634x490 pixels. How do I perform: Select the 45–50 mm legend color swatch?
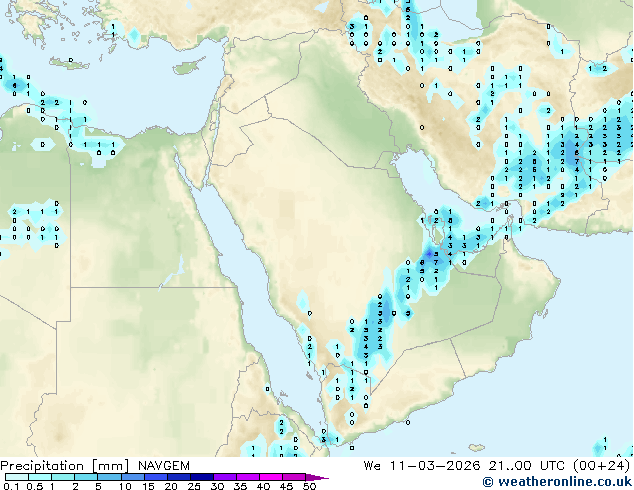294,477
